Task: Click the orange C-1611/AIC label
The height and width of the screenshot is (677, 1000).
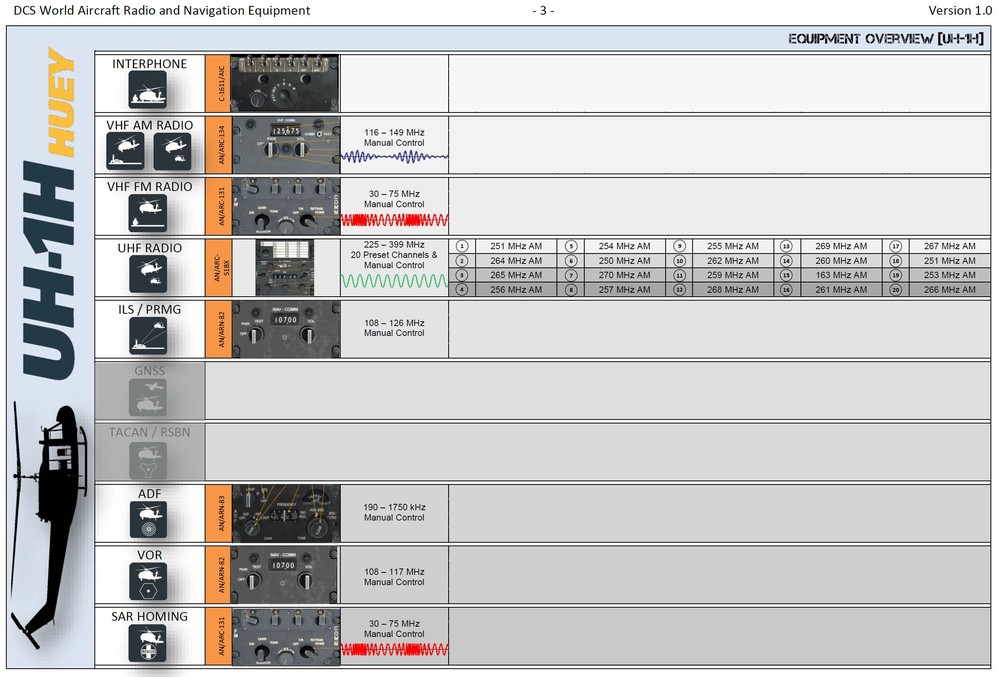Action: pyautogui.click(x=218, y=84)
